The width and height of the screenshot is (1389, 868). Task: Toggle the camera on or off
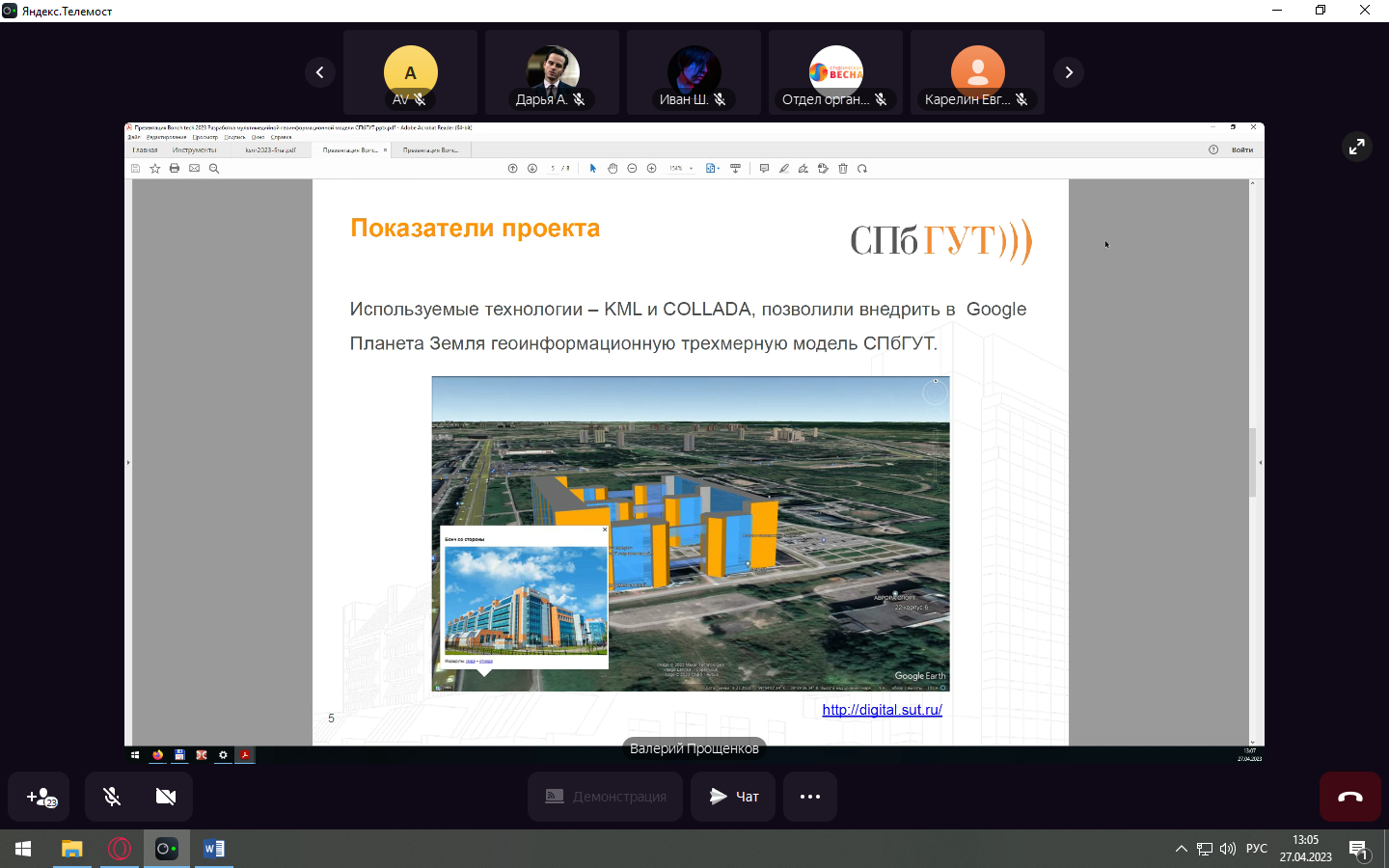click(166, 797)
